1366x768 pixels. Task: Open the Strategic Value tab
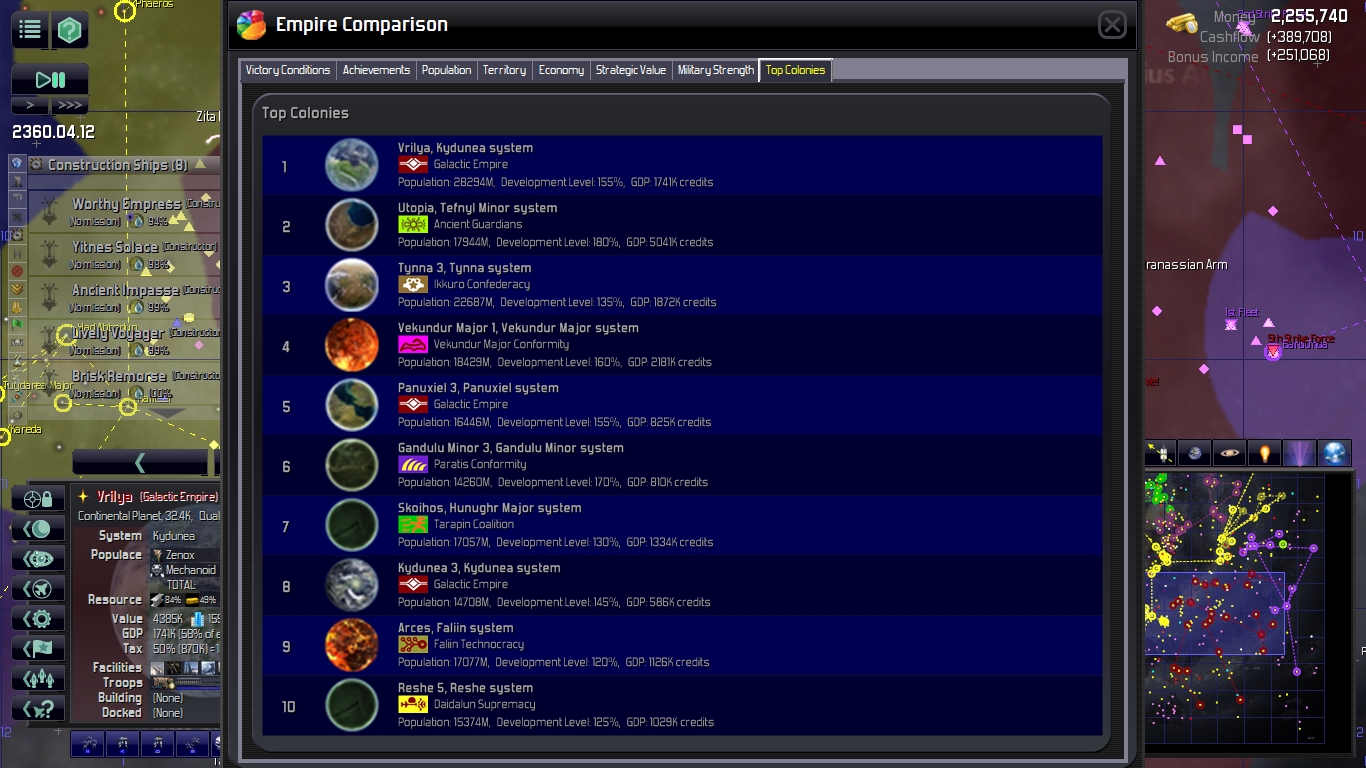click(630, 70)
